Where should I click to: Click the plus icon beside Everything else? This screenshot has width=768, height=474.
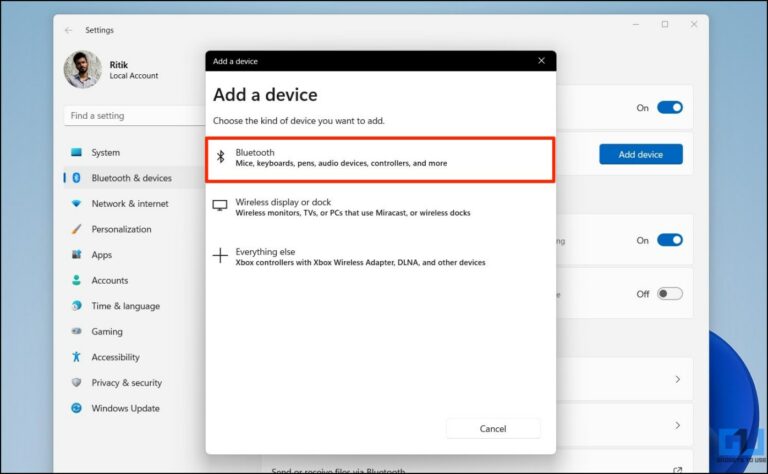[220, 255]
